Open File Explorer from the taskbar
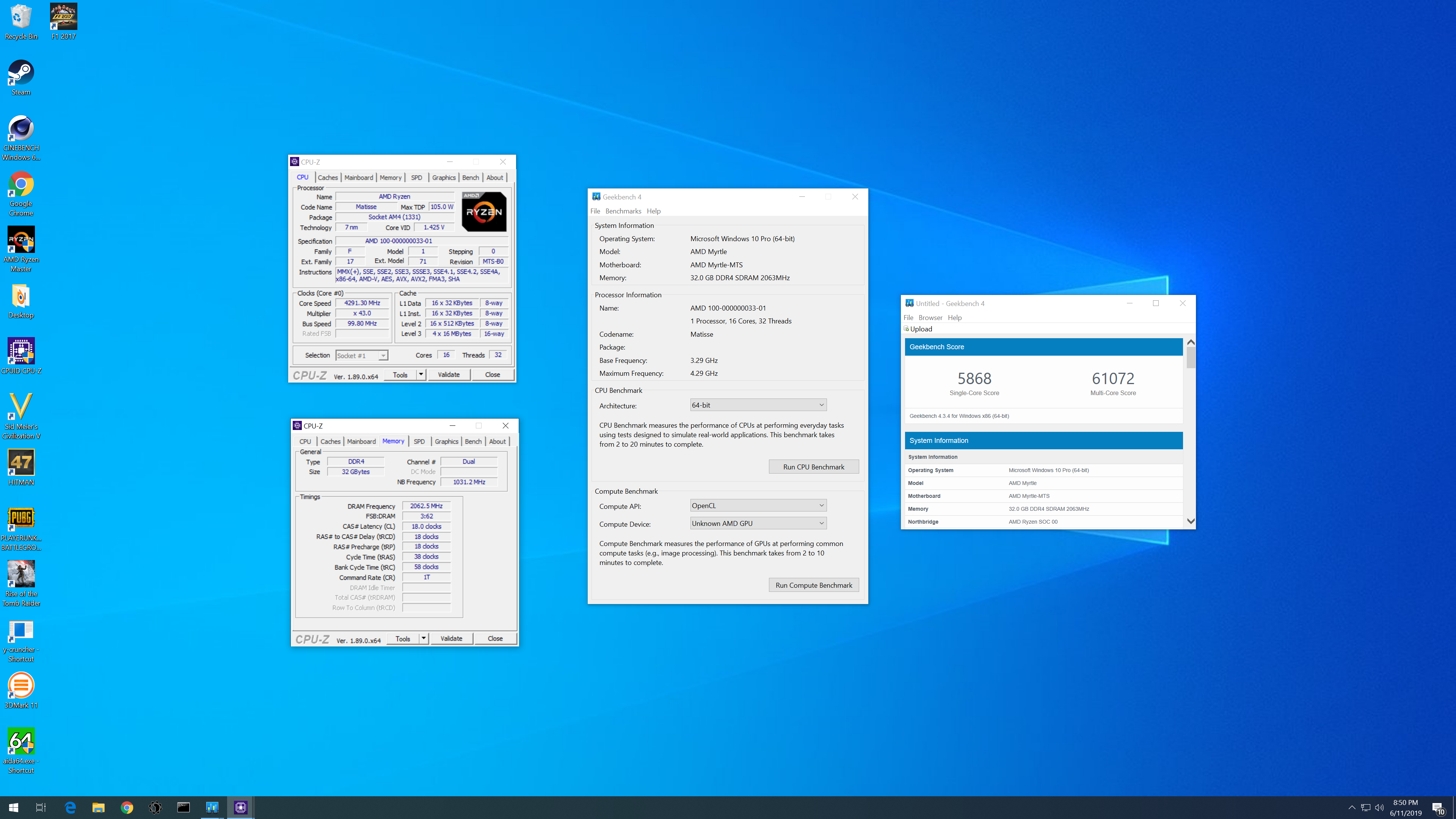The height and width of the screenshot is (819, 1456). [98, 808]
